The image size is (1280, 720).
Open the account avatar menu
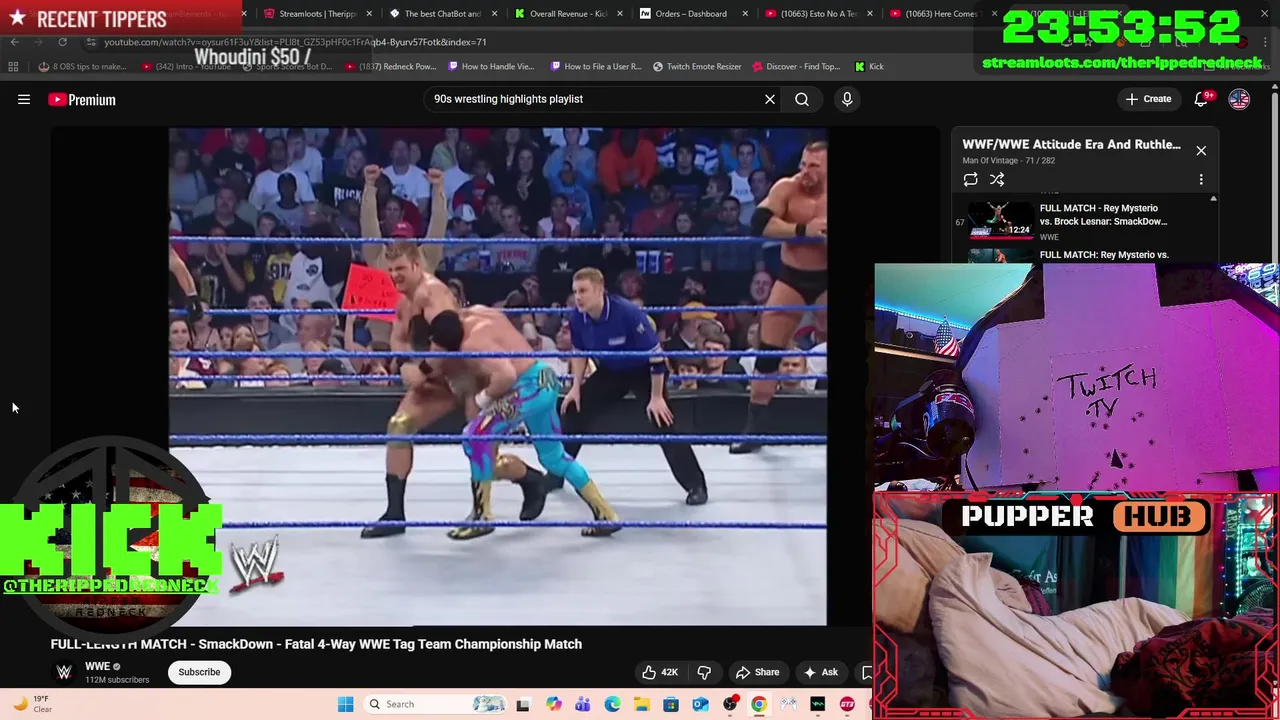coord(1239,99)
